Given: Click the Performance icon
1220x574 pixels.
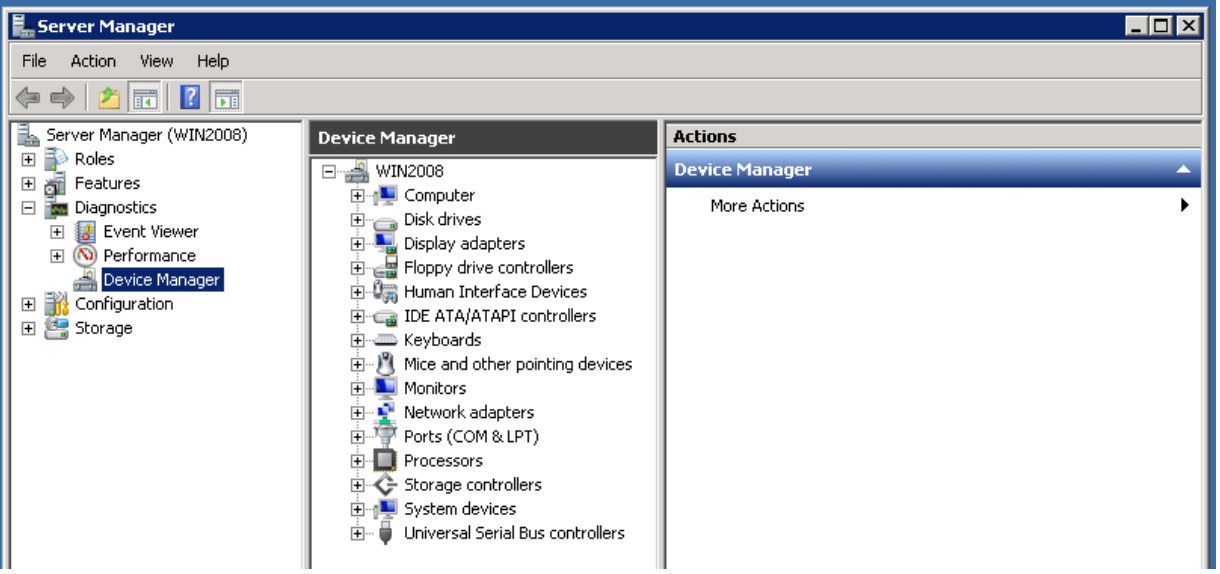Looking at the screenshot, I should (x=86, y=255).
